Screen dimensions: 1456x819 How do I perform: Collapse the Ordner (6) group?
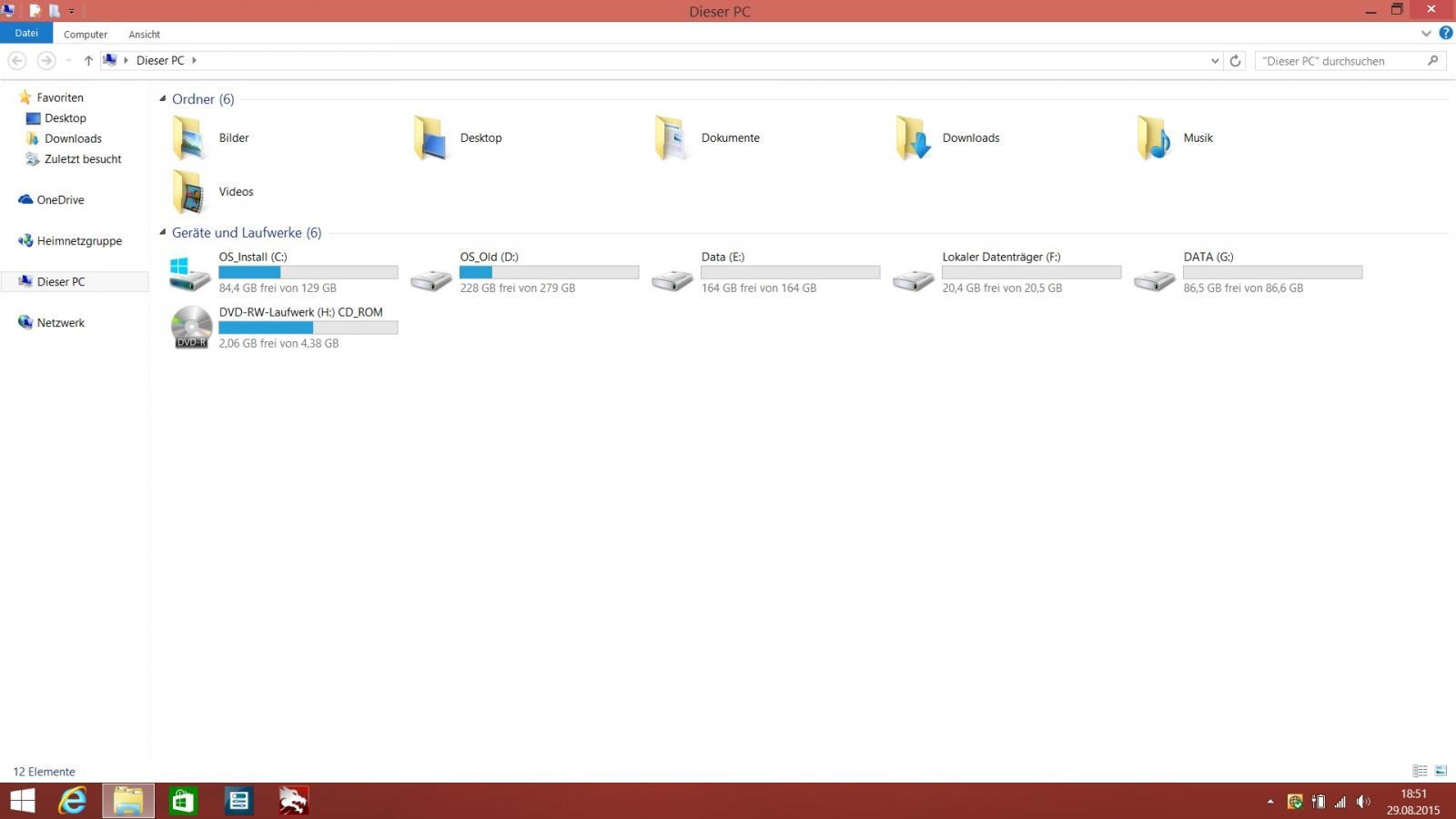[x=163, y=98]
